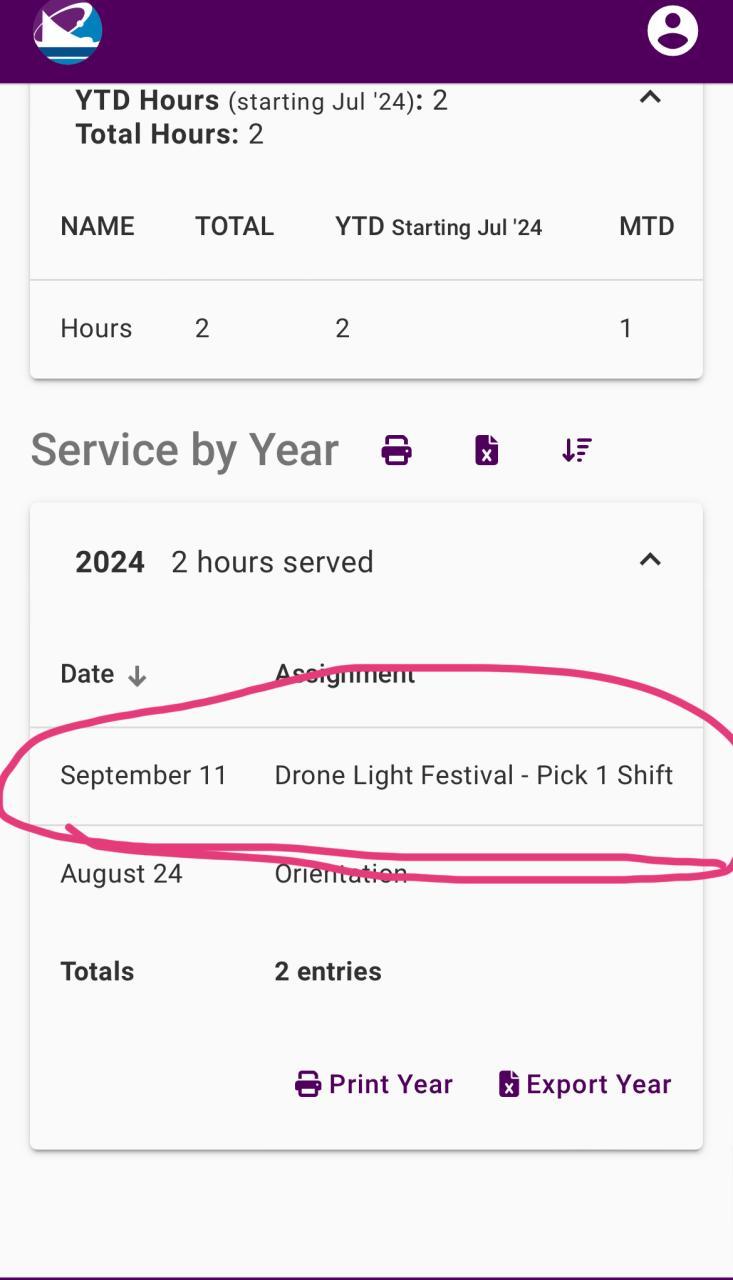Collapse the YTD Hours summary panel
This screenshot has height=1280, width=733.
650,97
